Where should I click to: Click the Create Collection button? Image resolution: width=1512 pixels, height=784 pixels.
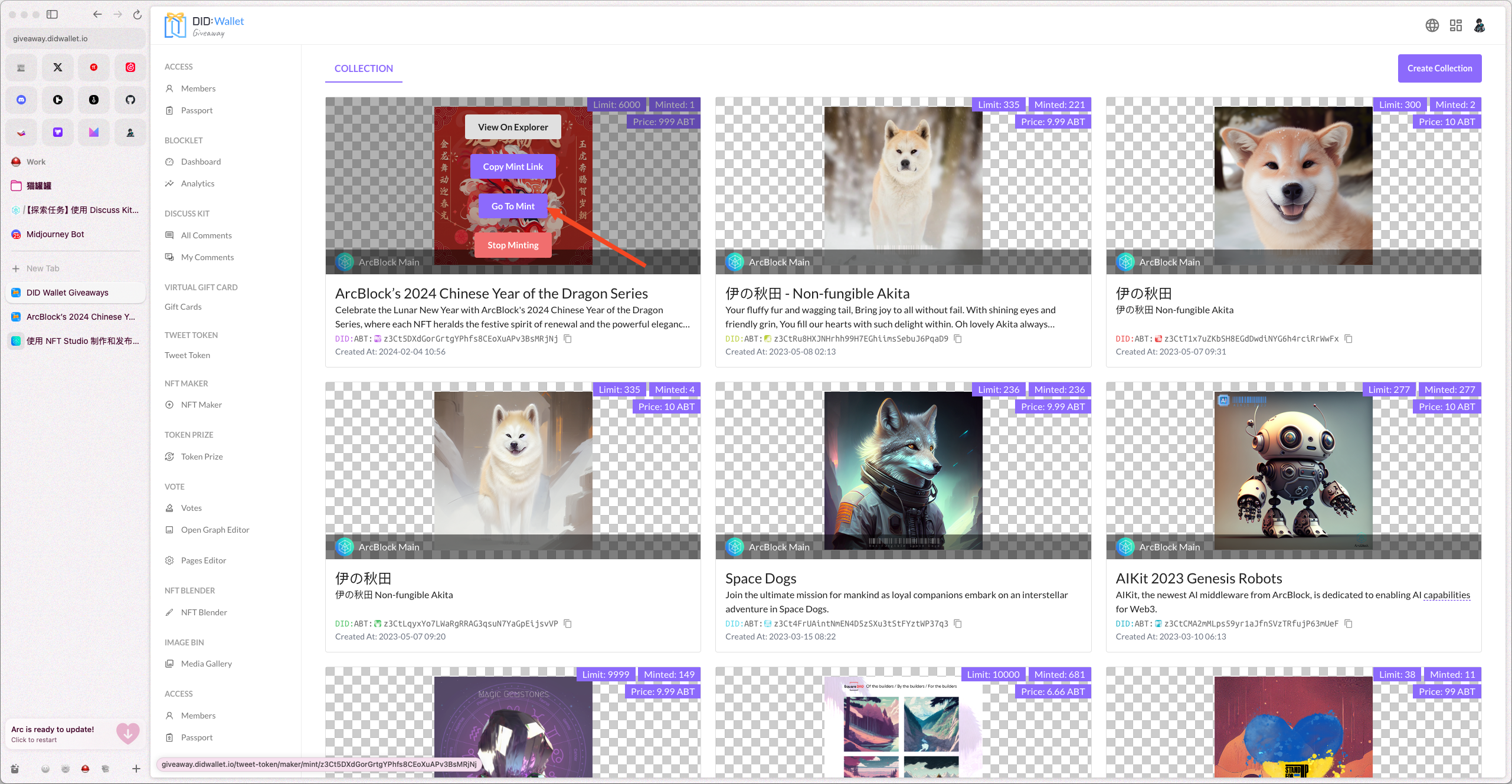(1439, 68)
